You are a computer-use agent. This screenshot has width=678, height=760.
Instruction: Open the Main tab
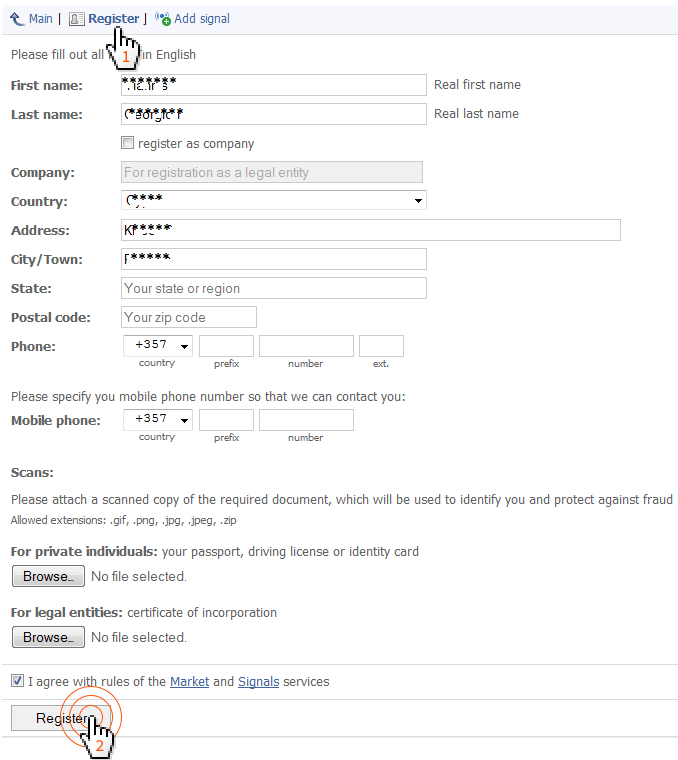(x=40, y=19)
